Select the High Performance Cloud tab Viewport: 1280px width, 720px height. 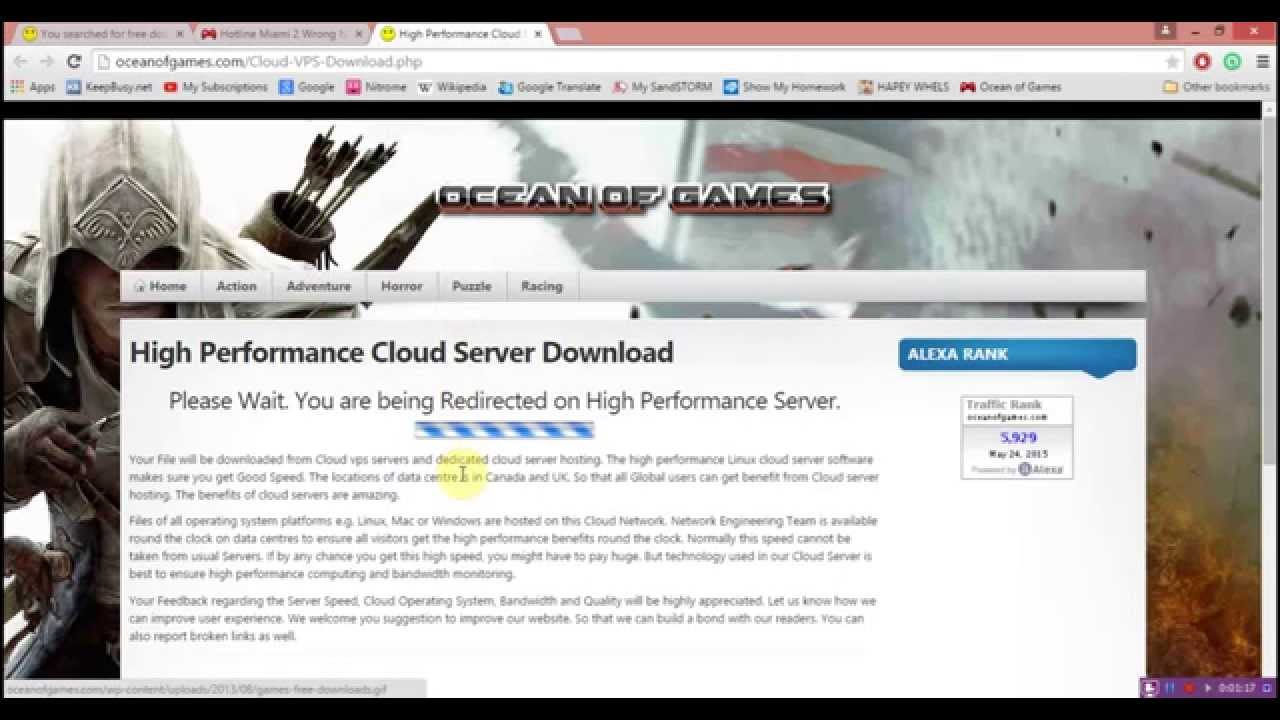click(459, 34)
